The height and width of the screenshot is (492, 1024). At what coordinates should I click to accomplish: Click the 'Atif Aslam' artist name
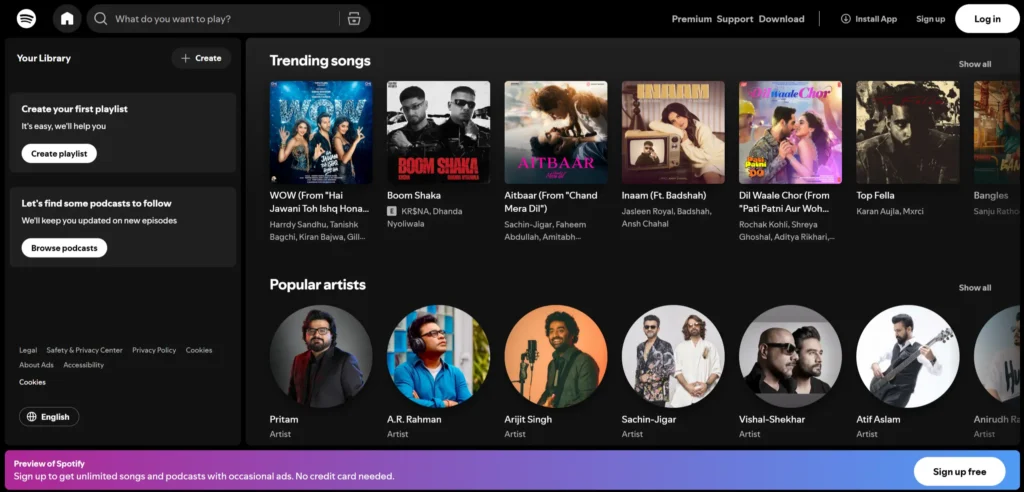point(878,419)
